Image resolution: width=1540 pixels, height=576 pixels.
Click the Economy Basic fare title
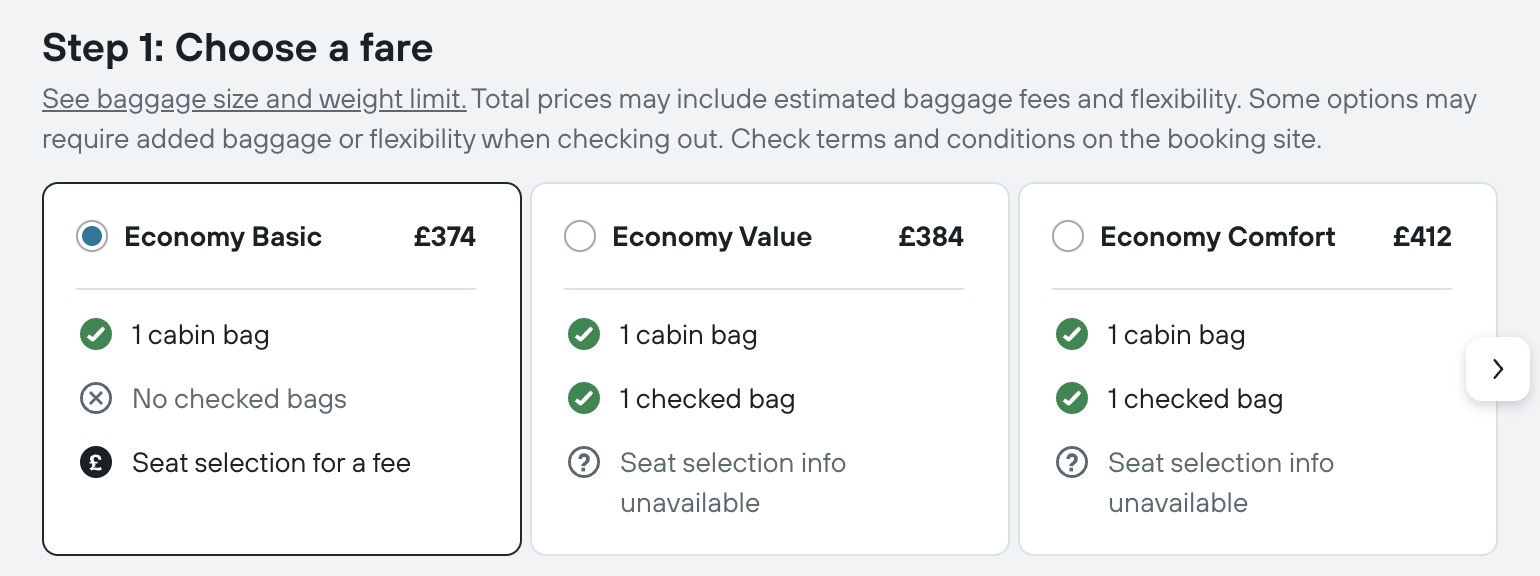tap(223, 237)
